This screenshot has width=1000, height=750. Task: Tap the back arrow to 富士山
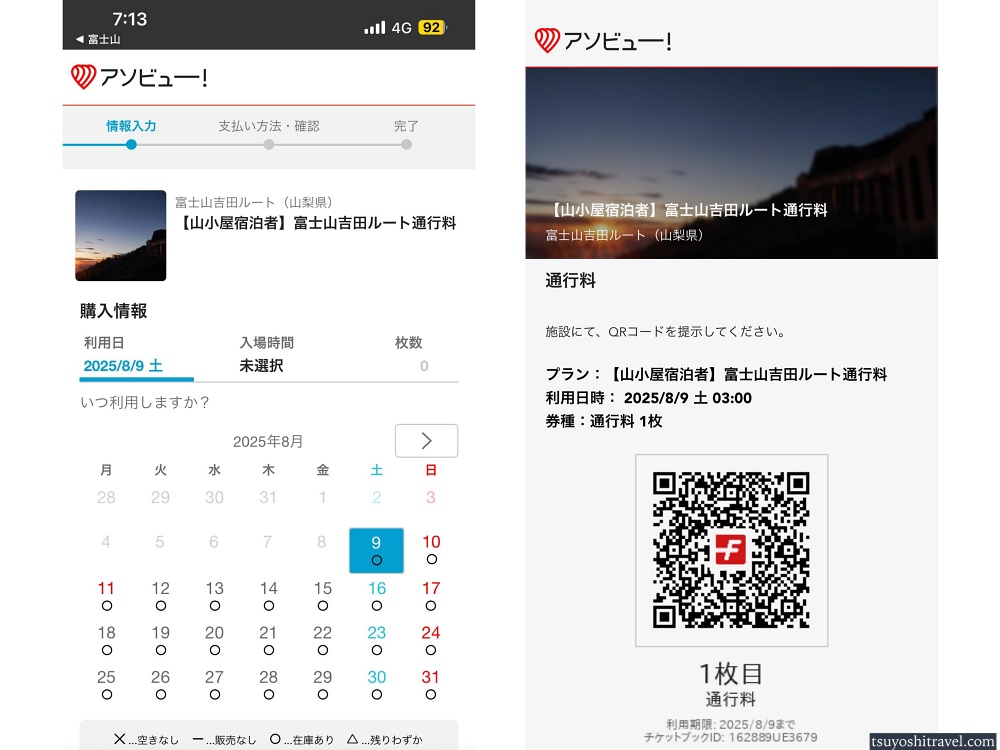tap(97, 39)
